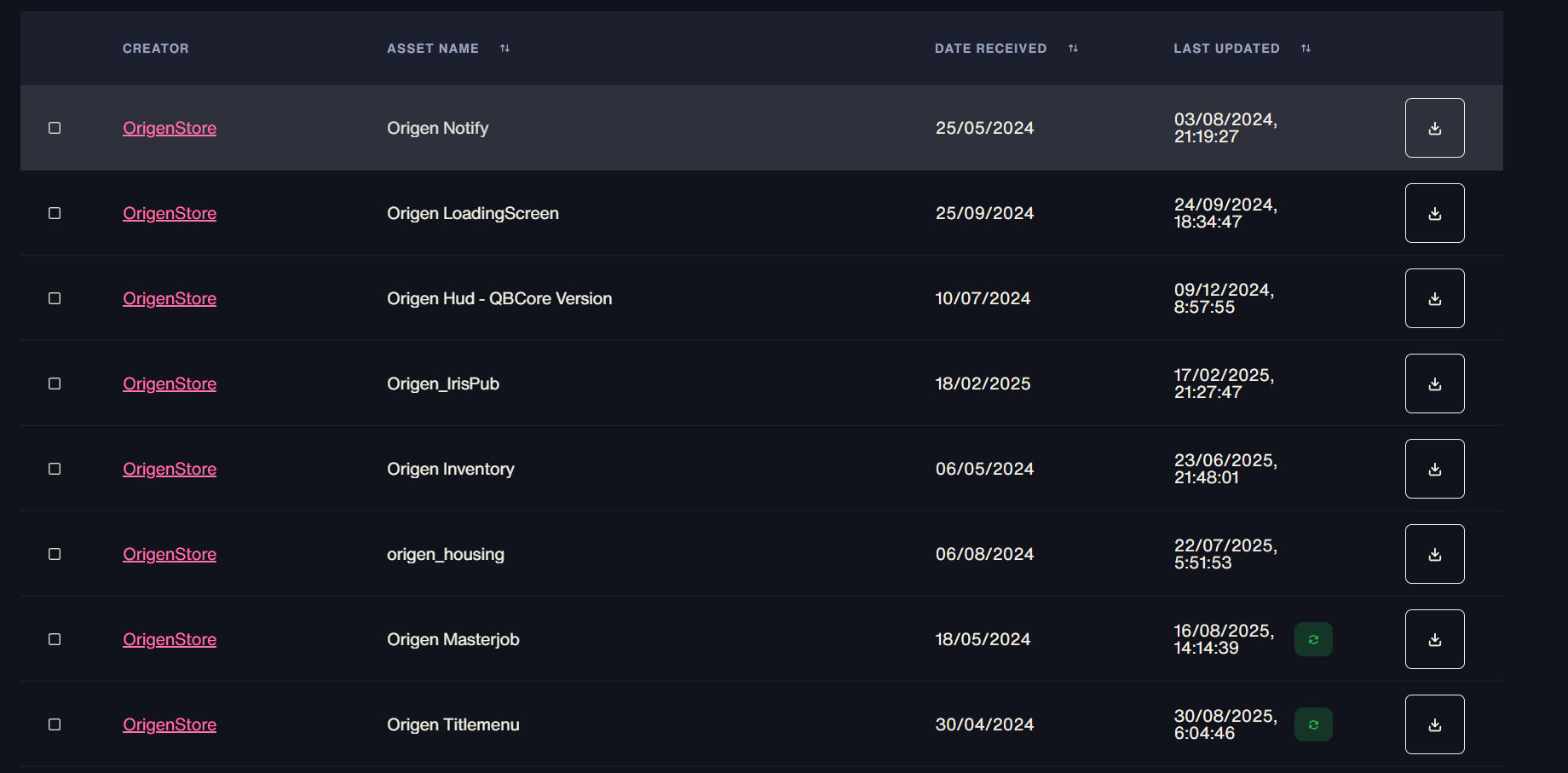Viewport: 1568px width, 773px height.
Task: Click the Origen LoadingScreen asset name
Action: [473, 213]
